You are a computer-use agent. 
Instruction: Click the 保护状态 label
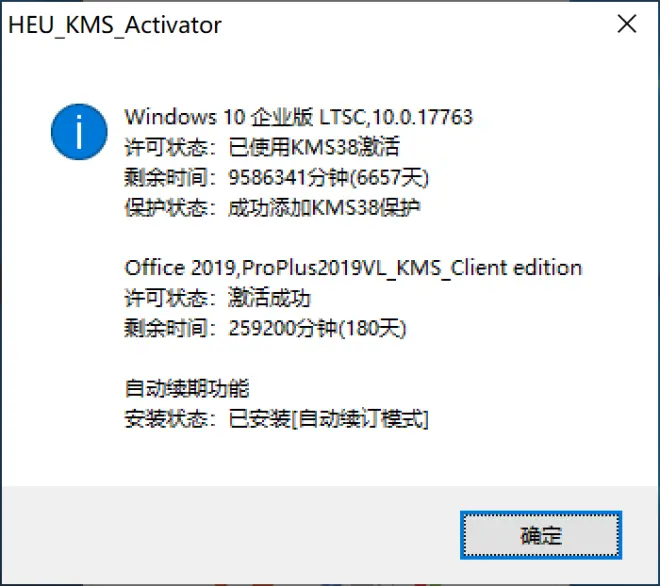pos(166,208)
